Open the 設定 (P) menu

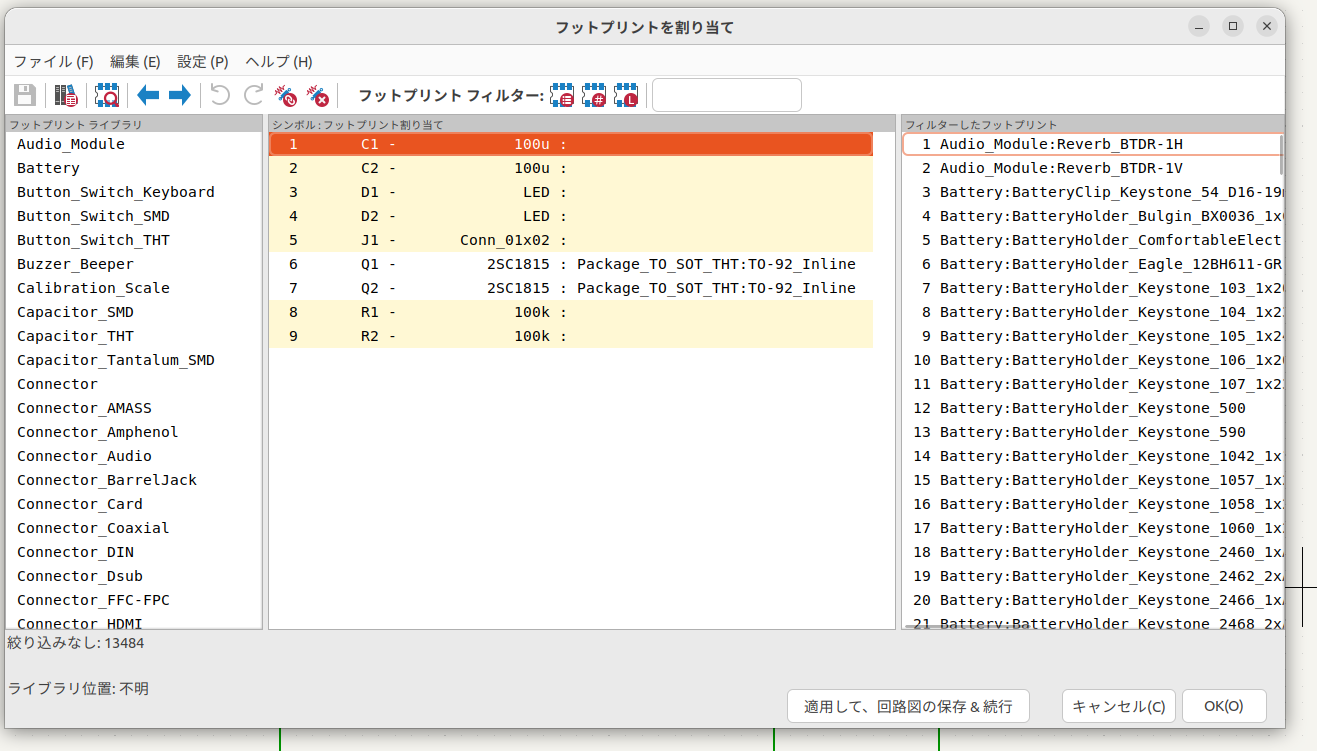tap(203, 62)
